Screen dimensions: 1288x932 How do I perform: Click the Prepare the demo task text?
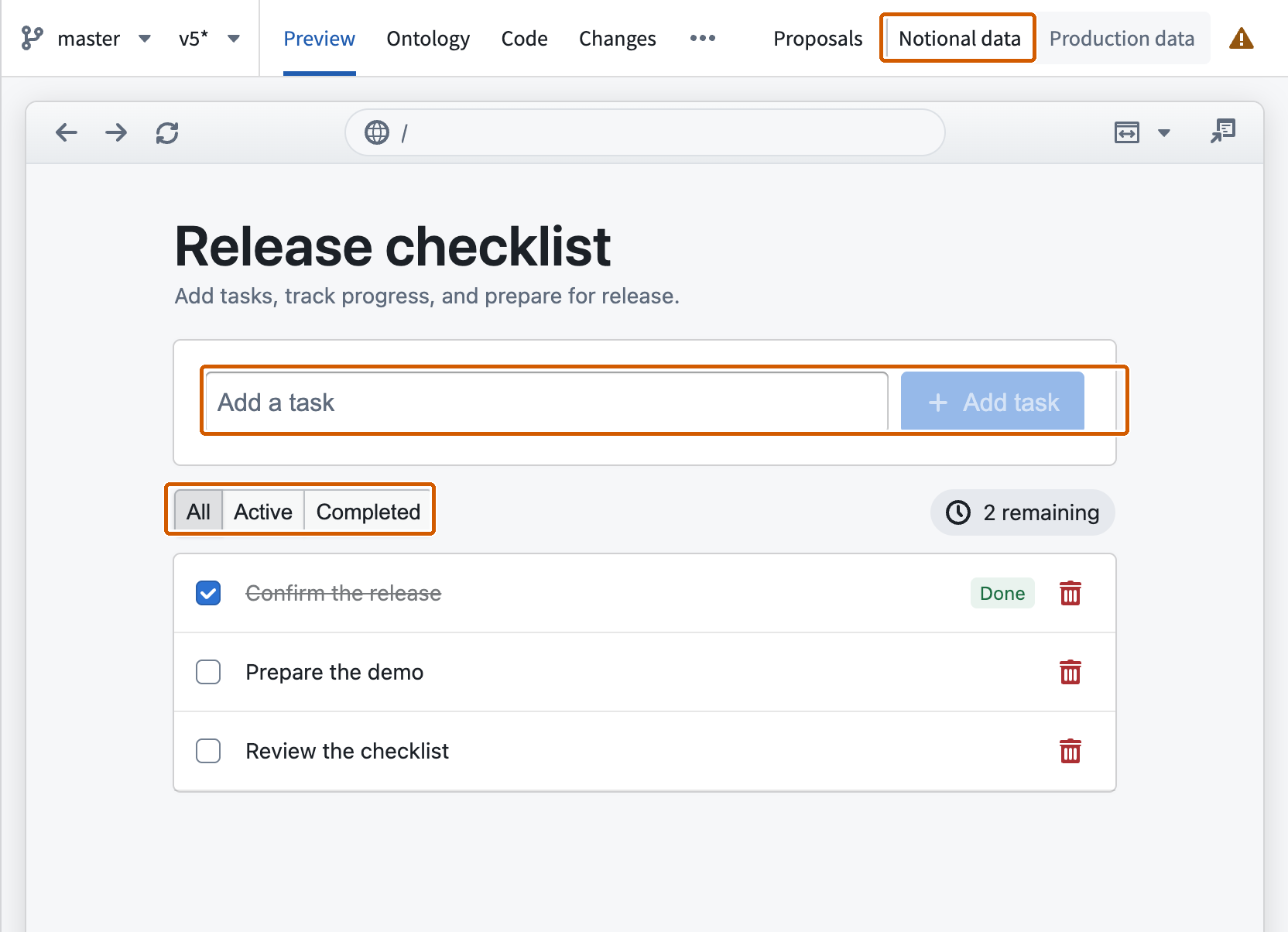(x=334, y=672)
